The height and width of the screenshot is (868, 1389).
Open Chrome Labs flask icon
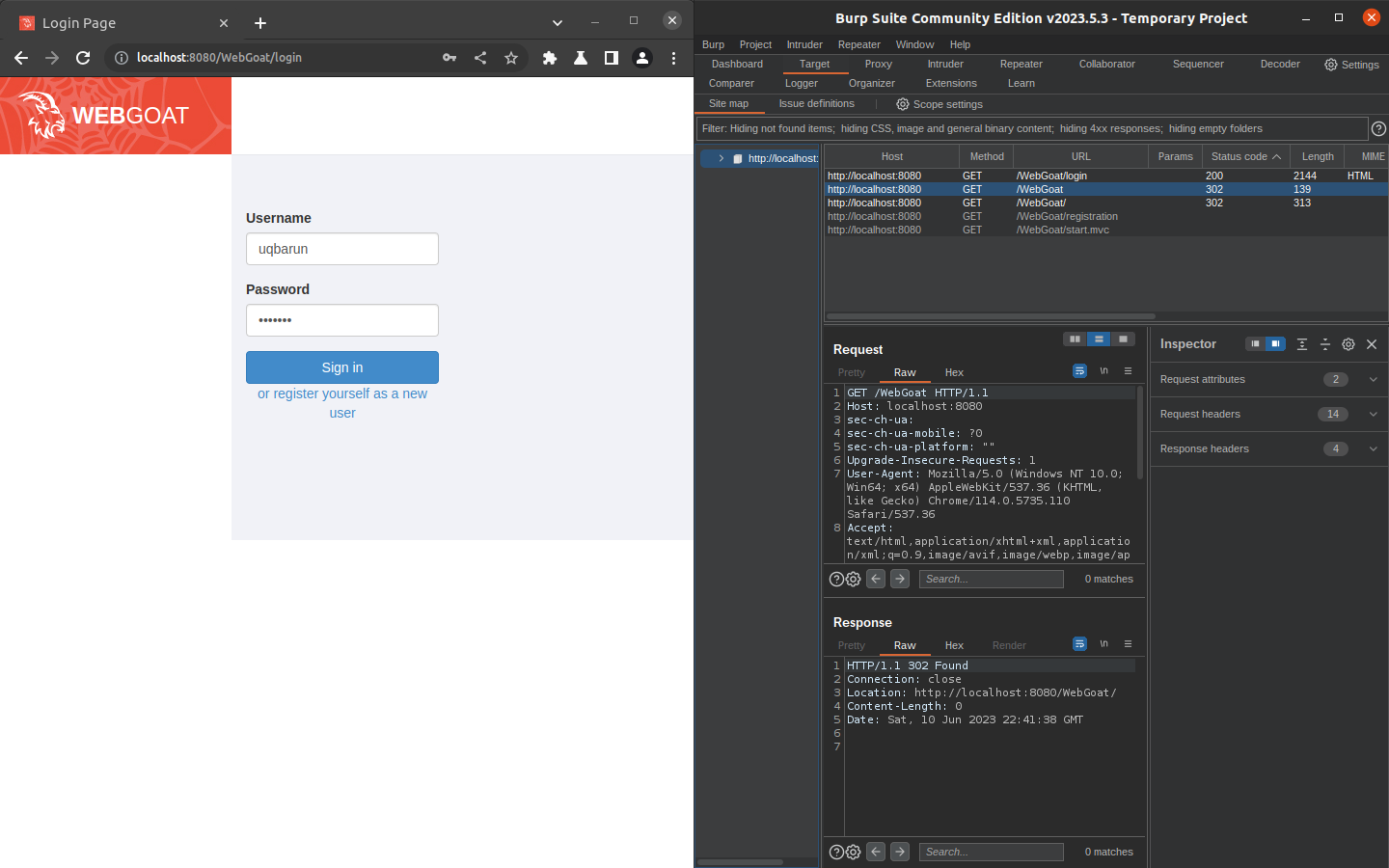581,58
